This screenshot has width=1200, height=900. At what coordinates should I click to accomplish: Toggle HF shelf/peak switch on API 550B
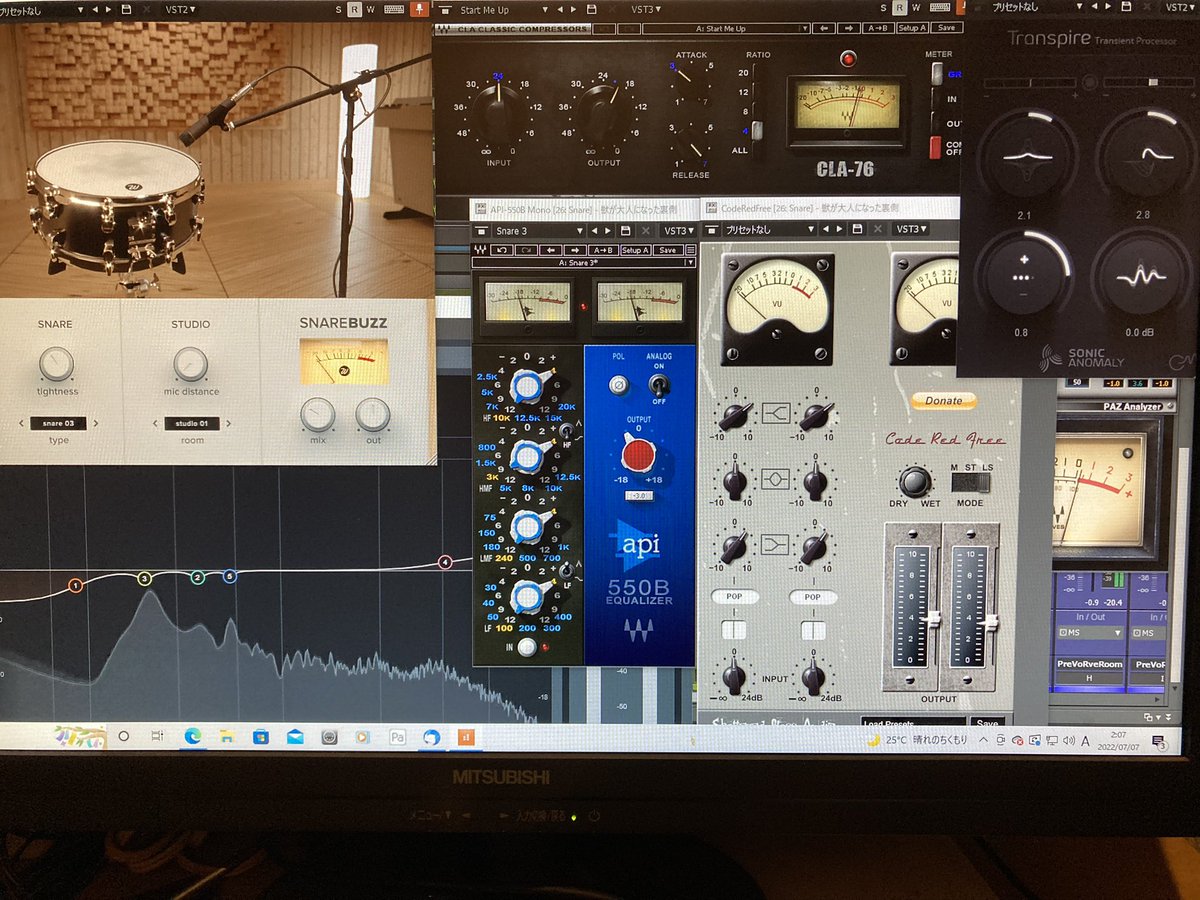568,430
